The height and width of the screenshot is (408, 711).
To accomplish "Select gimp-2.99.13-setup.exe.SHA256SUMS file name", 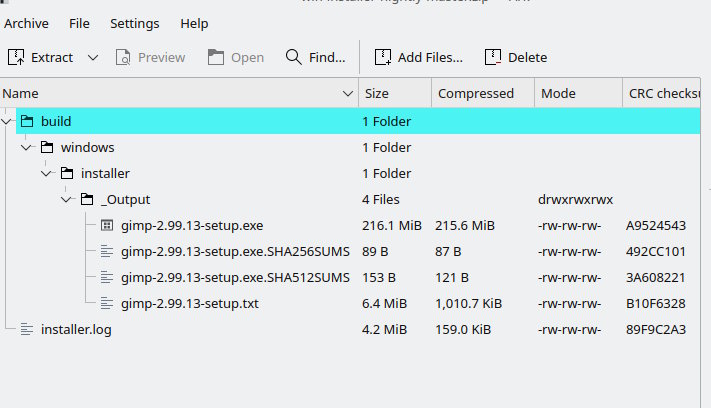I will click(x=235, y=252).
